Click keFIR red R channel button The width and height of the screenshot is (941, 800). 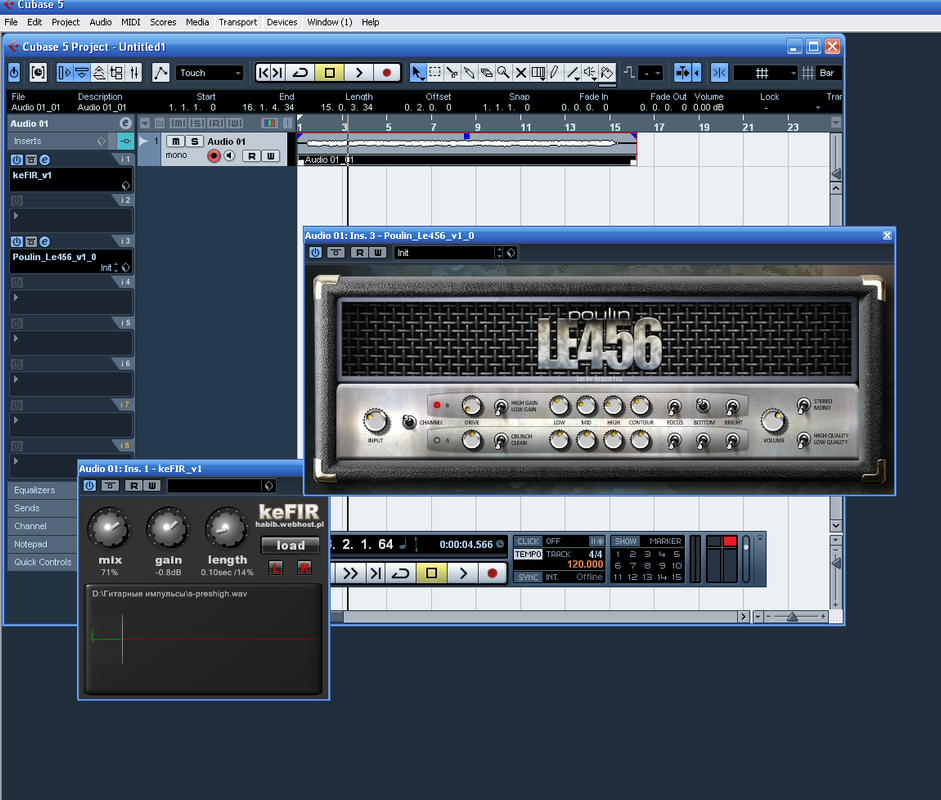click(x=304, y=567)
